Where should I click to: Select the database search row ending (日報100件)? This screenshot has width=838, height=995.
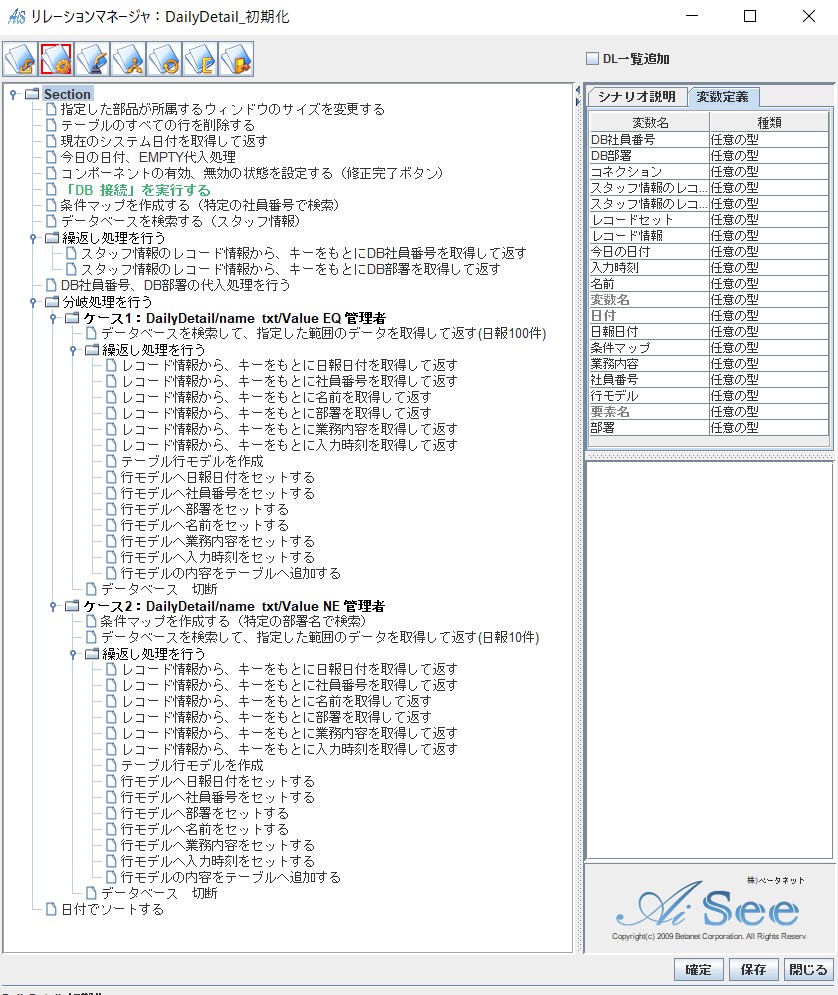(324, 334)
